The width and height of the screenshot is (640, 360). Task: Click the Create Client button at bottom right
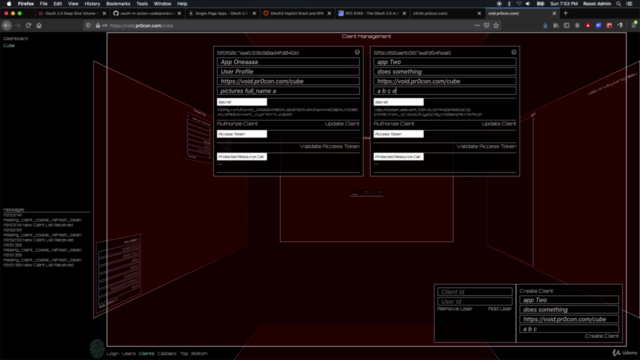coord(602,336)
